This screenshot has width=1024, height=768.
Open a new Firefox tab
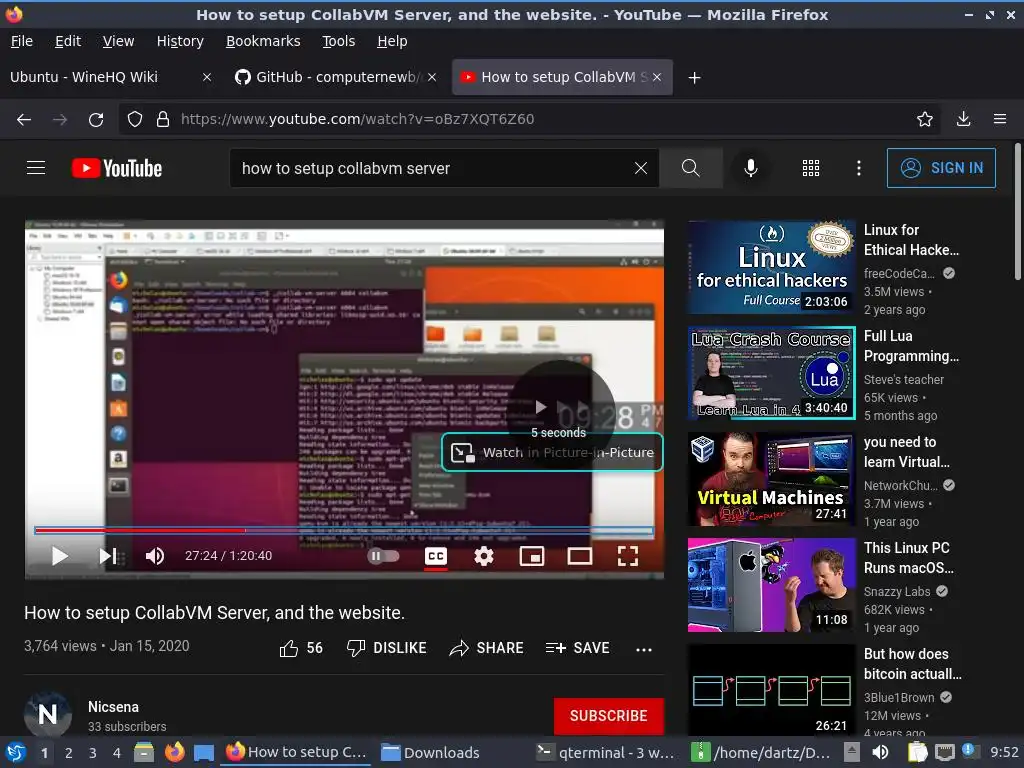[694, 78]
